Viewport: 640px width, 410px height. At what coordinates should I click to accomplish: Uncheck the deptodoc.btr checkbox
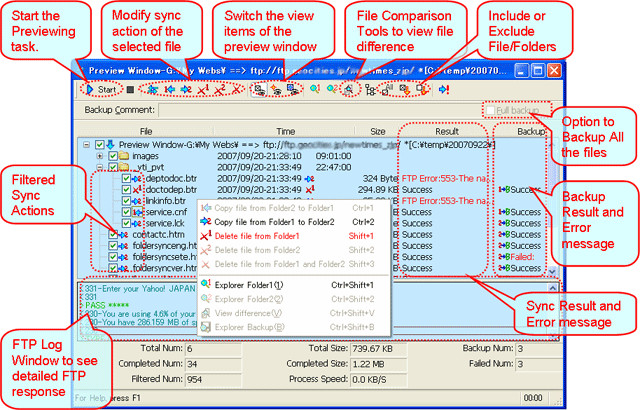pos(127,179)
